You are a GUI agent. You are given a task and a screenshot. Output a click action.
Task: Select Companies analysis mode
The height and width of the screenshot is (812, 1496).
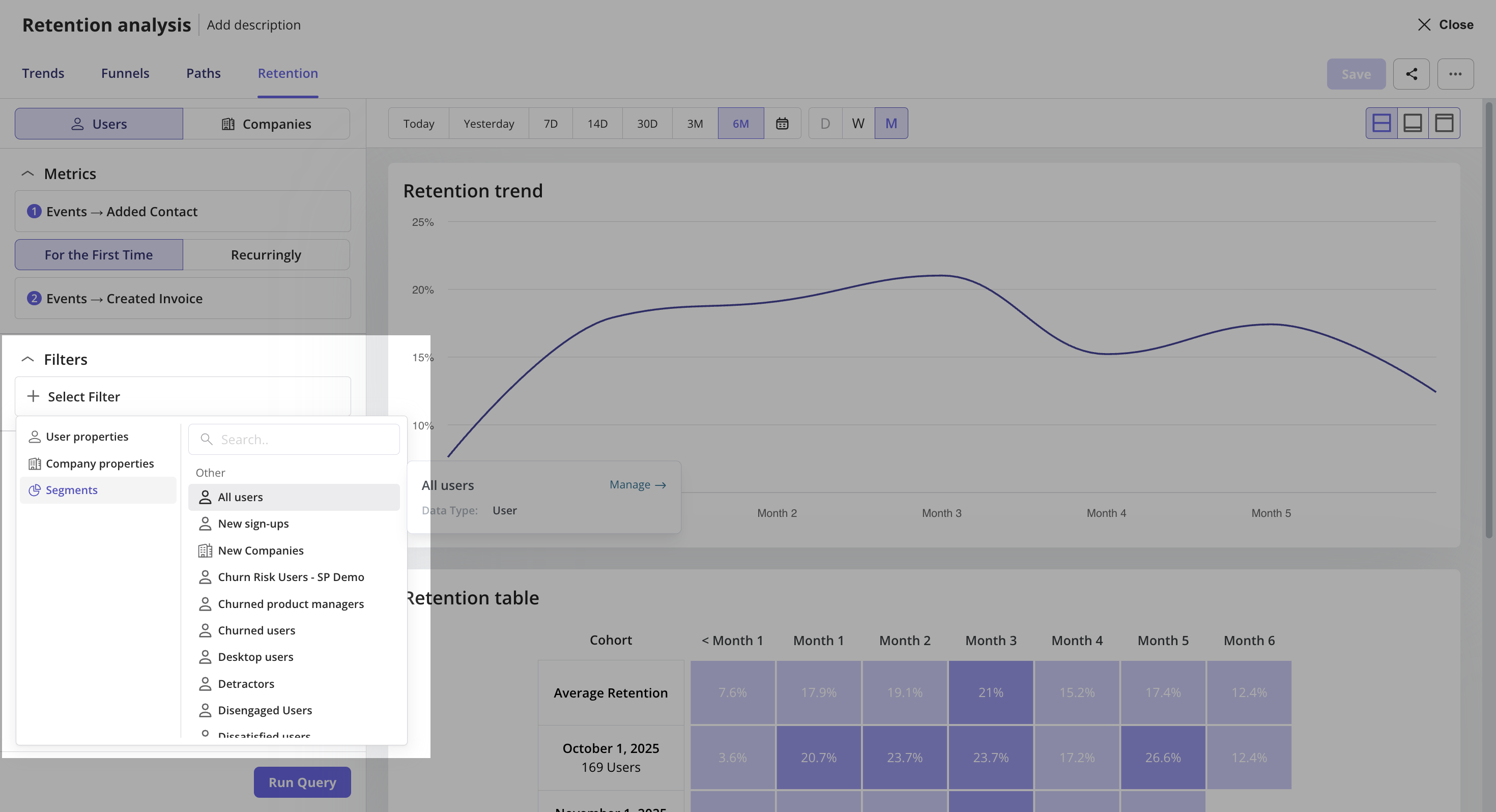point(267,124)
